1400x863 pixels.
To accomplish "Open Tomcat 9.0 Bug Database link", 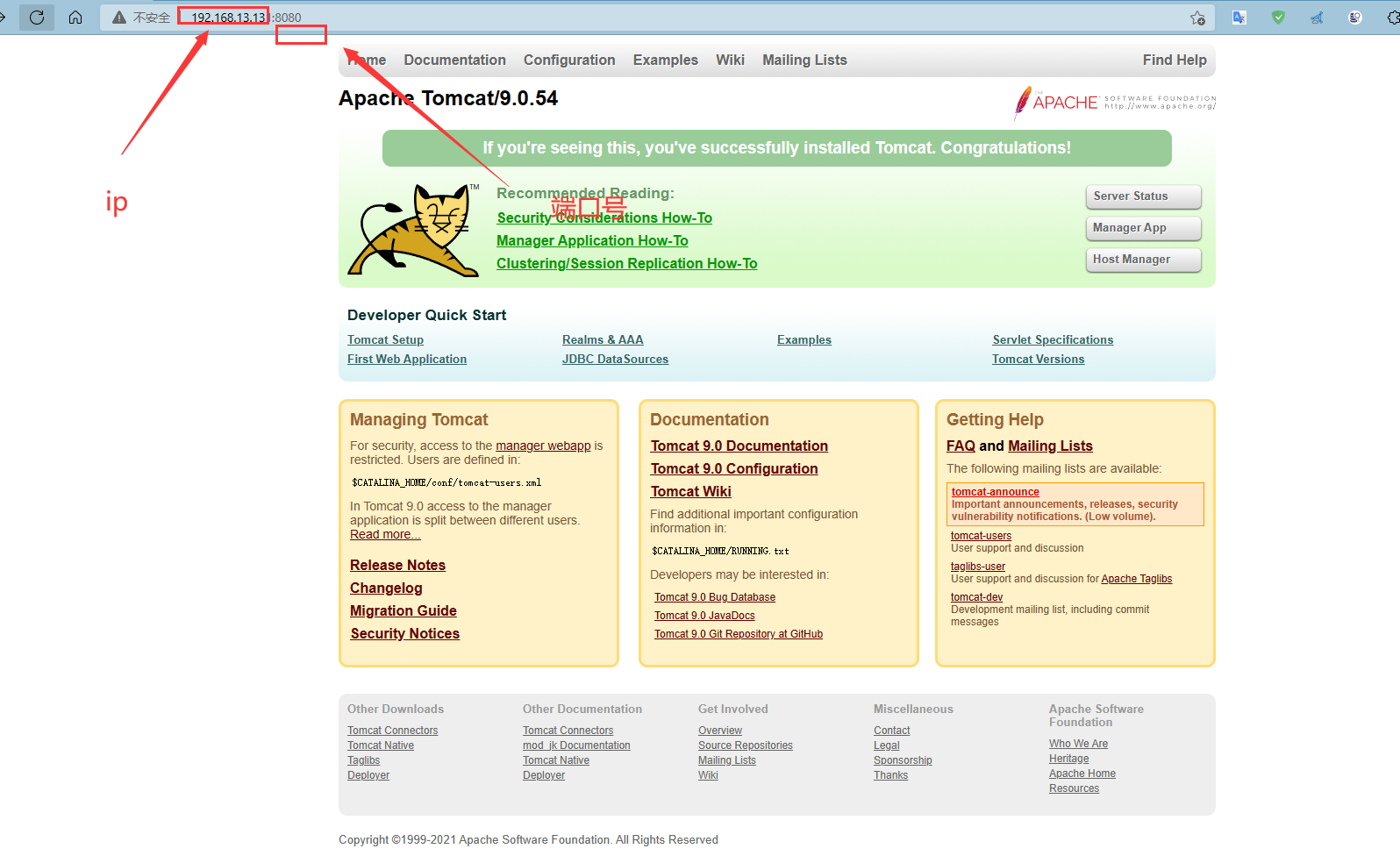I will (x=714, y=597).
